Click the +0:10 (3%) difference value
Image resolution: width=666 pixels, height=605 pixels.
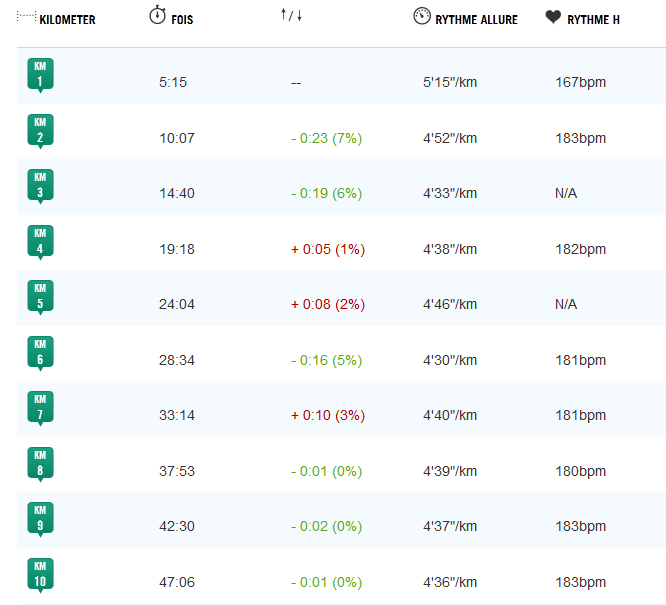(328, 416)
